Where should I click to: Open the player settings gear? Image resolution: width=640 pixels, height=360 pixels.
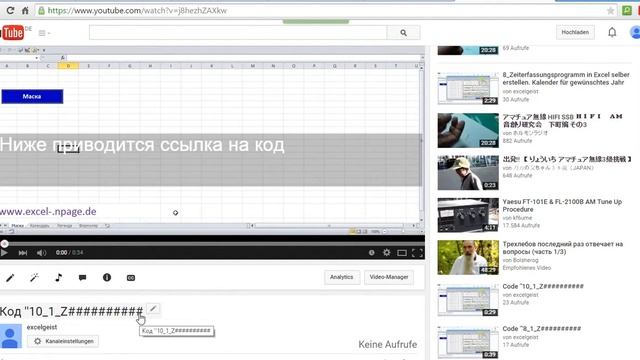point(387,253)
